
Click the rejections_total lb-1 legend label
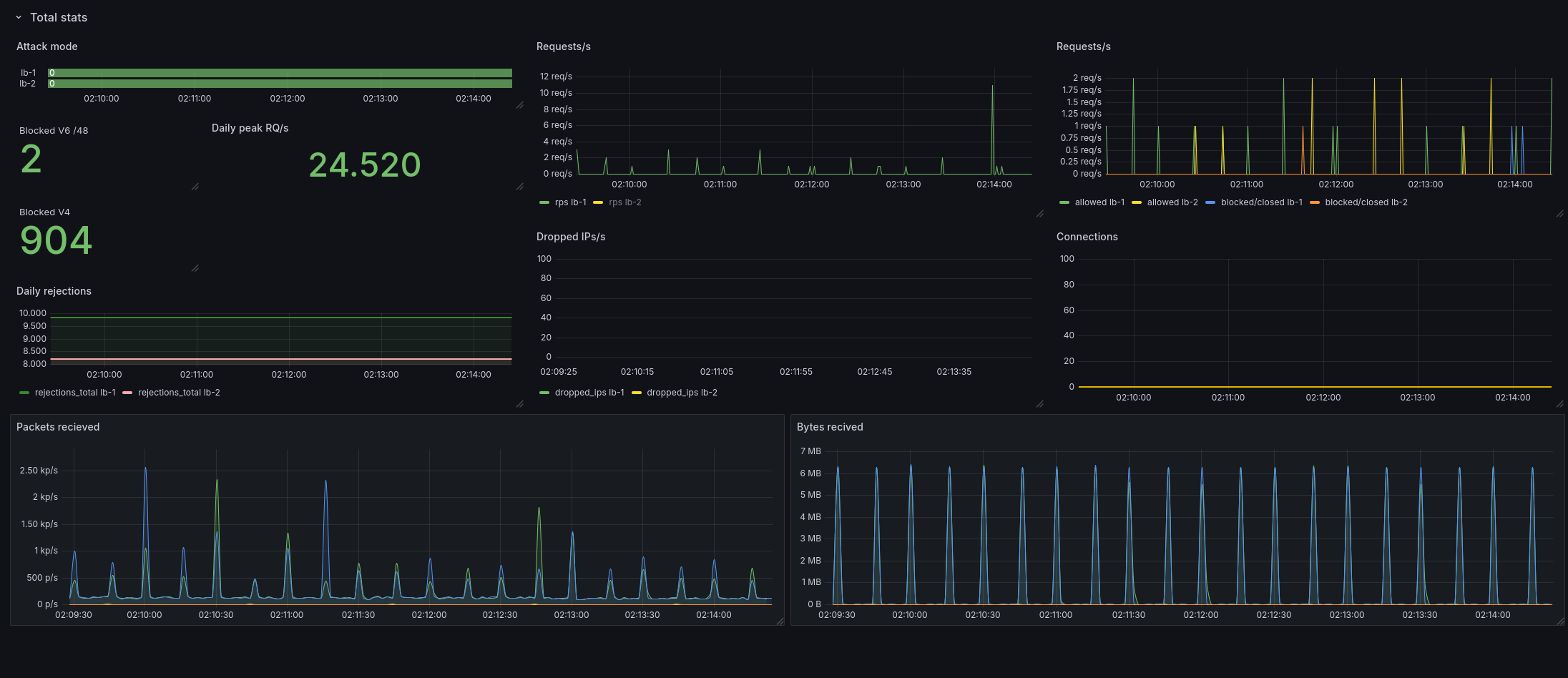(75, 393)
